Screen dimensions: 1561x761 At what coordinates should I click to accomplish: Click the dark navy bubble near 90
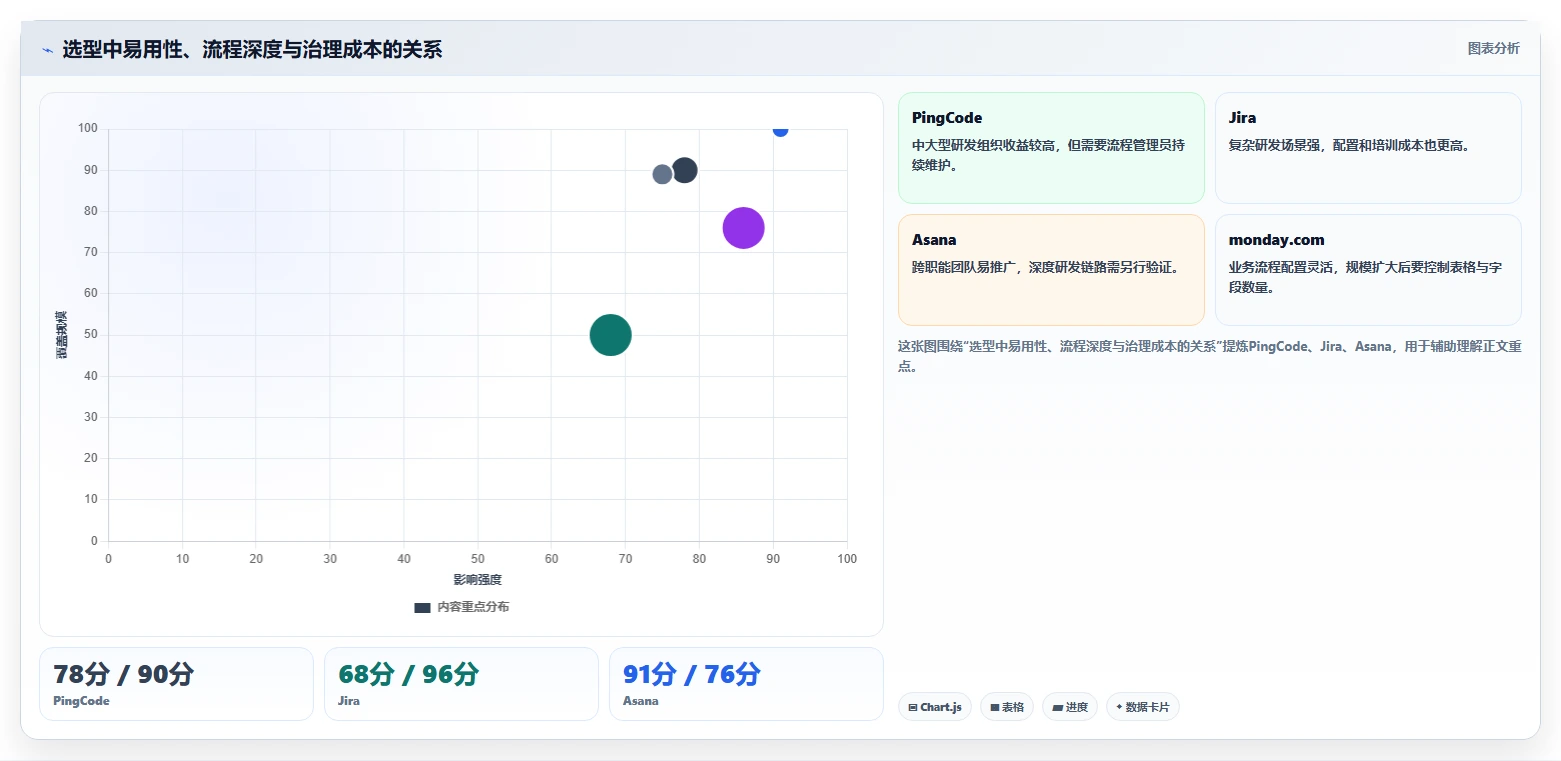point(684,170)
